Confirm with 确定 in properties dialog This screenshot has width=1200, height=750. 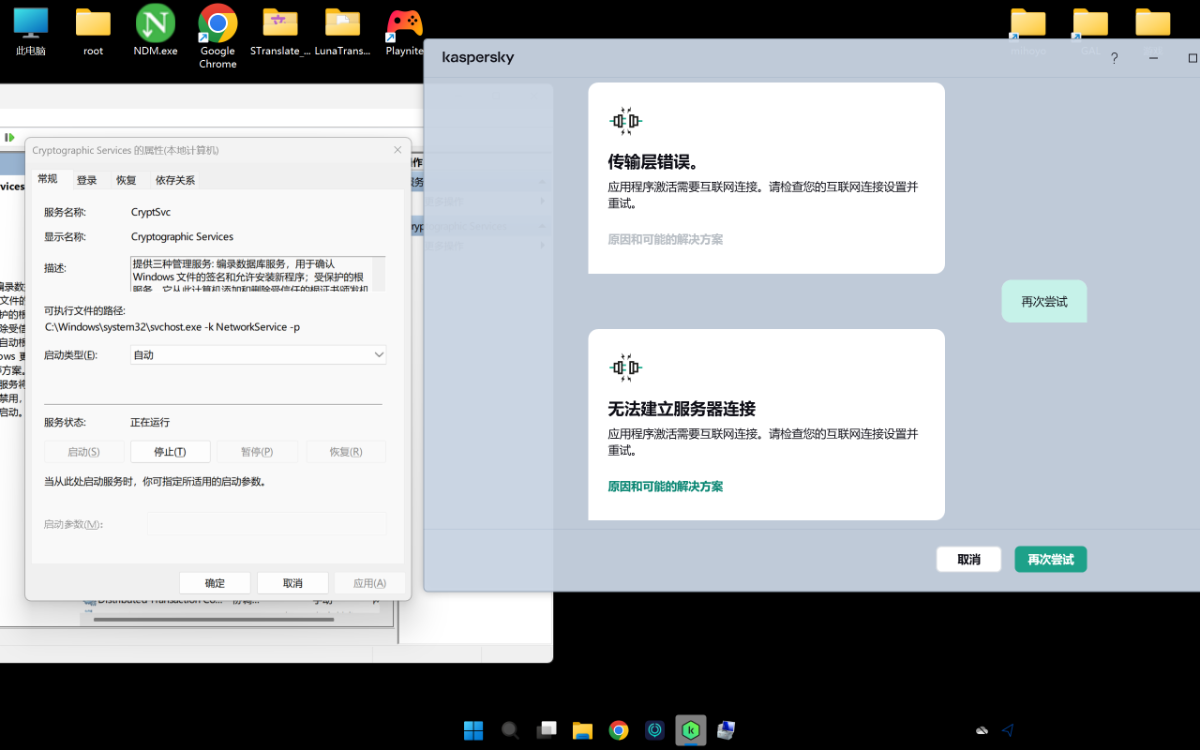tap(215, 583)
